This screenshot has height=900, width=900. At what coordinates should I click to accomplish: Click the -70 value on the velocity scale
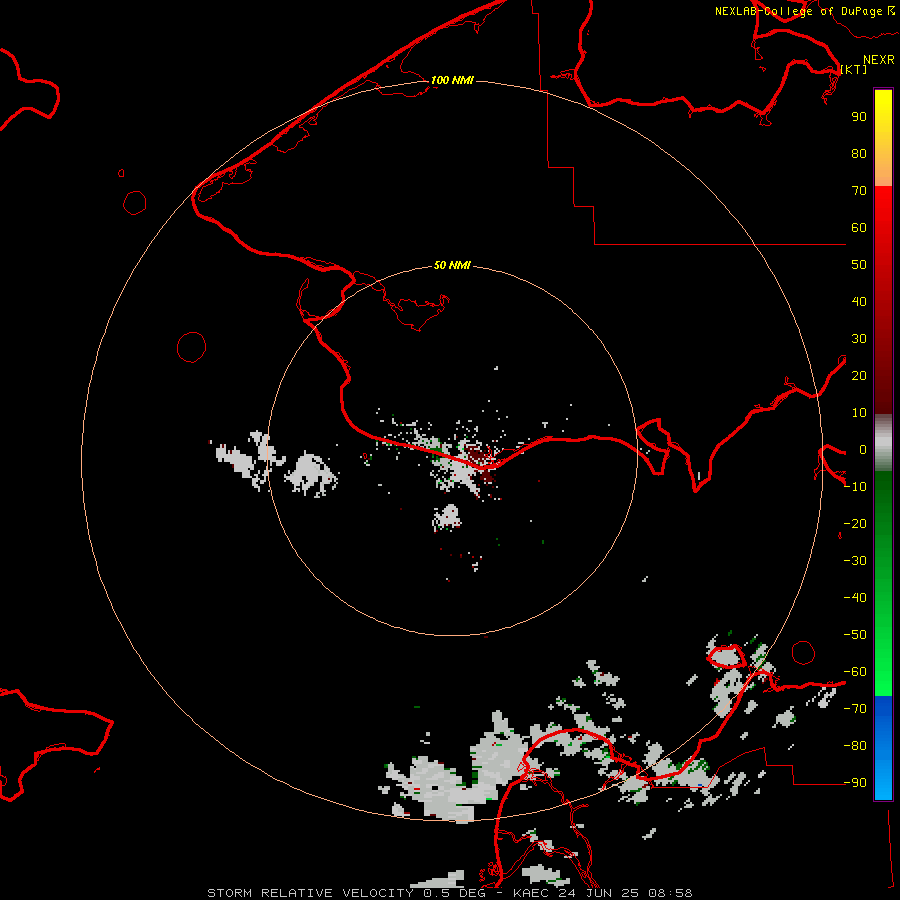855,709
